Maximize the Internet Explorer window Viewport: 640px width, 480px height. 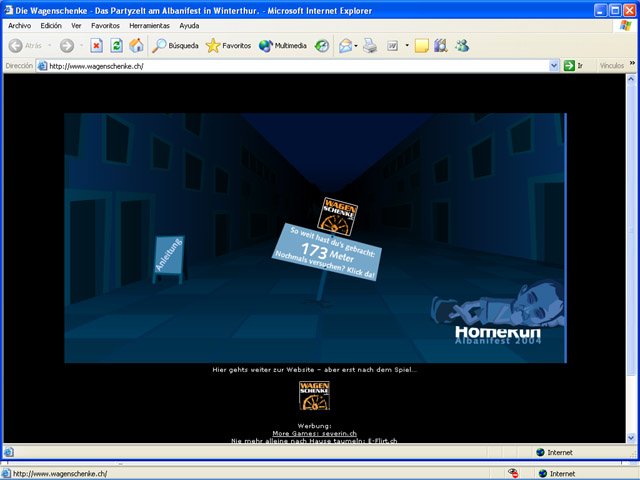[614, 10]
